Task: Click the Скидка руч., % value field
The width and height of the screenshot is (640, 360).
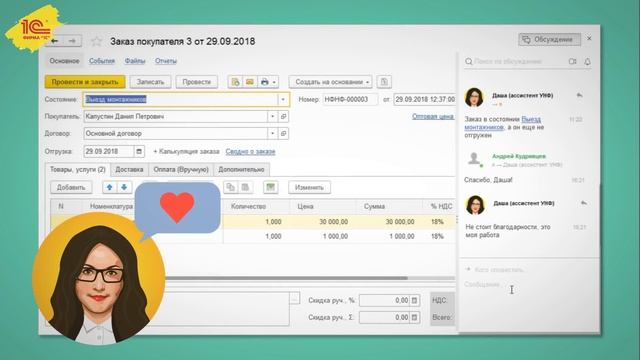Action: click(384, 300)
